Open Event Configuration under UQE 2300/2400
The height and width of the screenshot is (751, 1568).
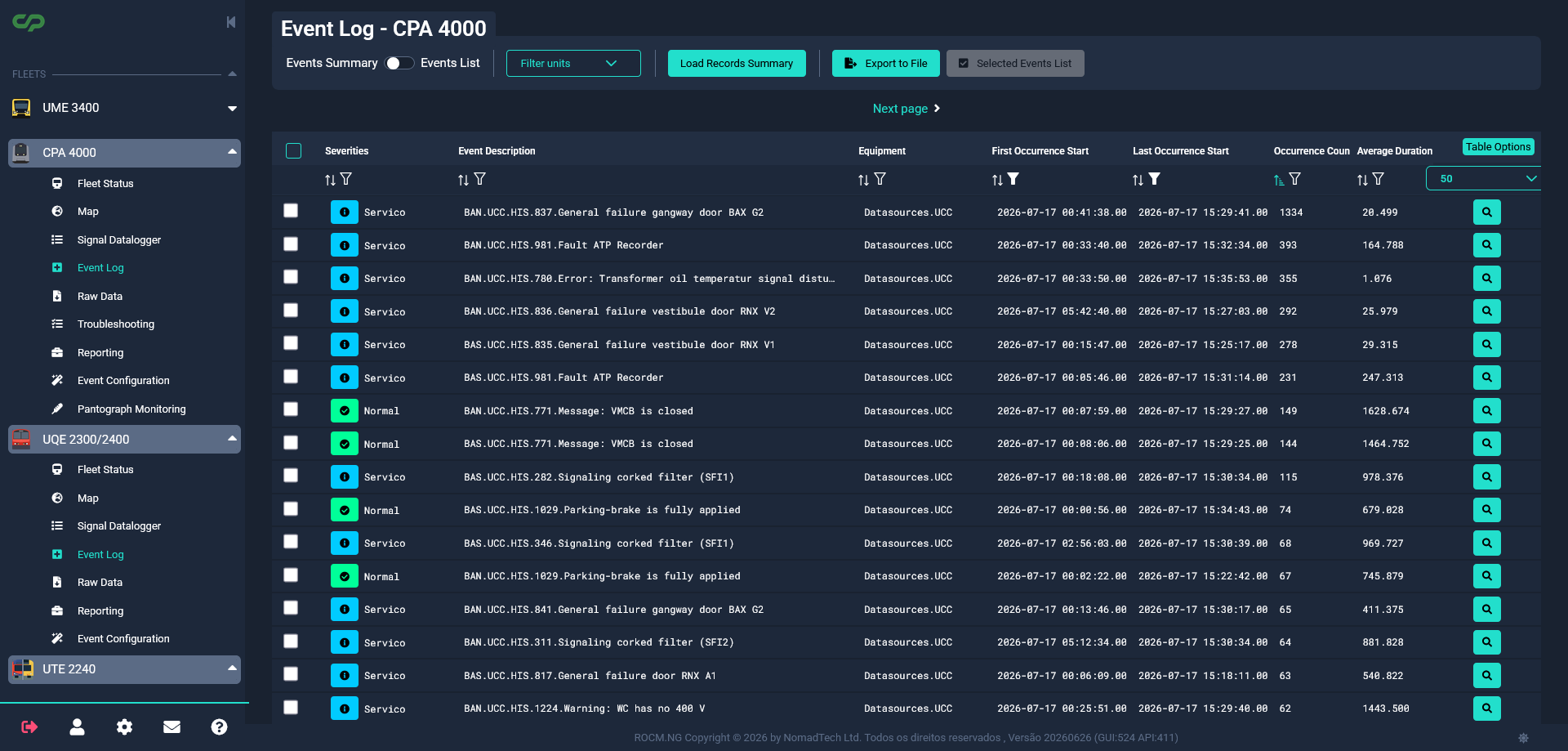coord(123,639)
